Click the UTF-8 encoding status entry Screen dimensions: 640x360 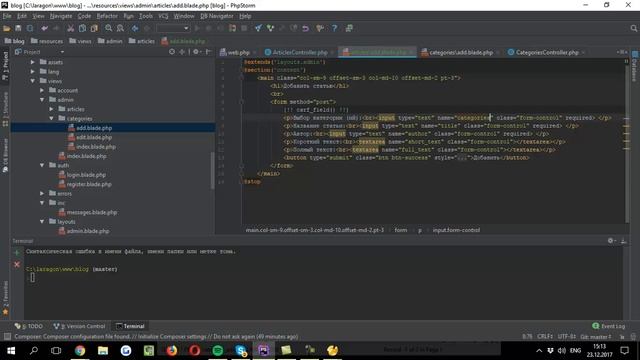click(567, 337)
